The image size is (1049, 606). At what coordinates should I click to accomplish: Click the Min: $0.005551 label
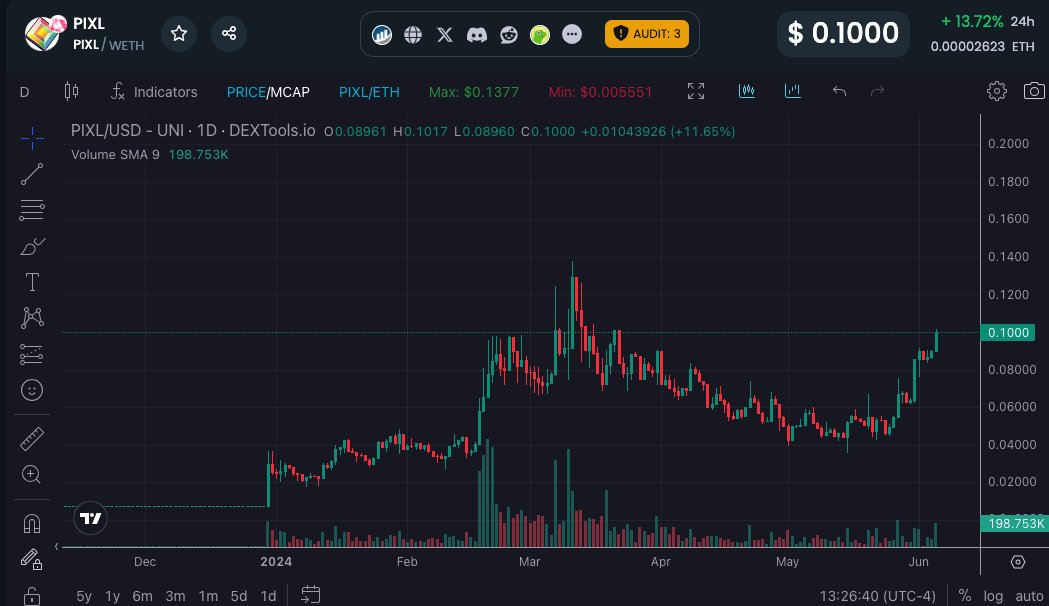point(600,92)
